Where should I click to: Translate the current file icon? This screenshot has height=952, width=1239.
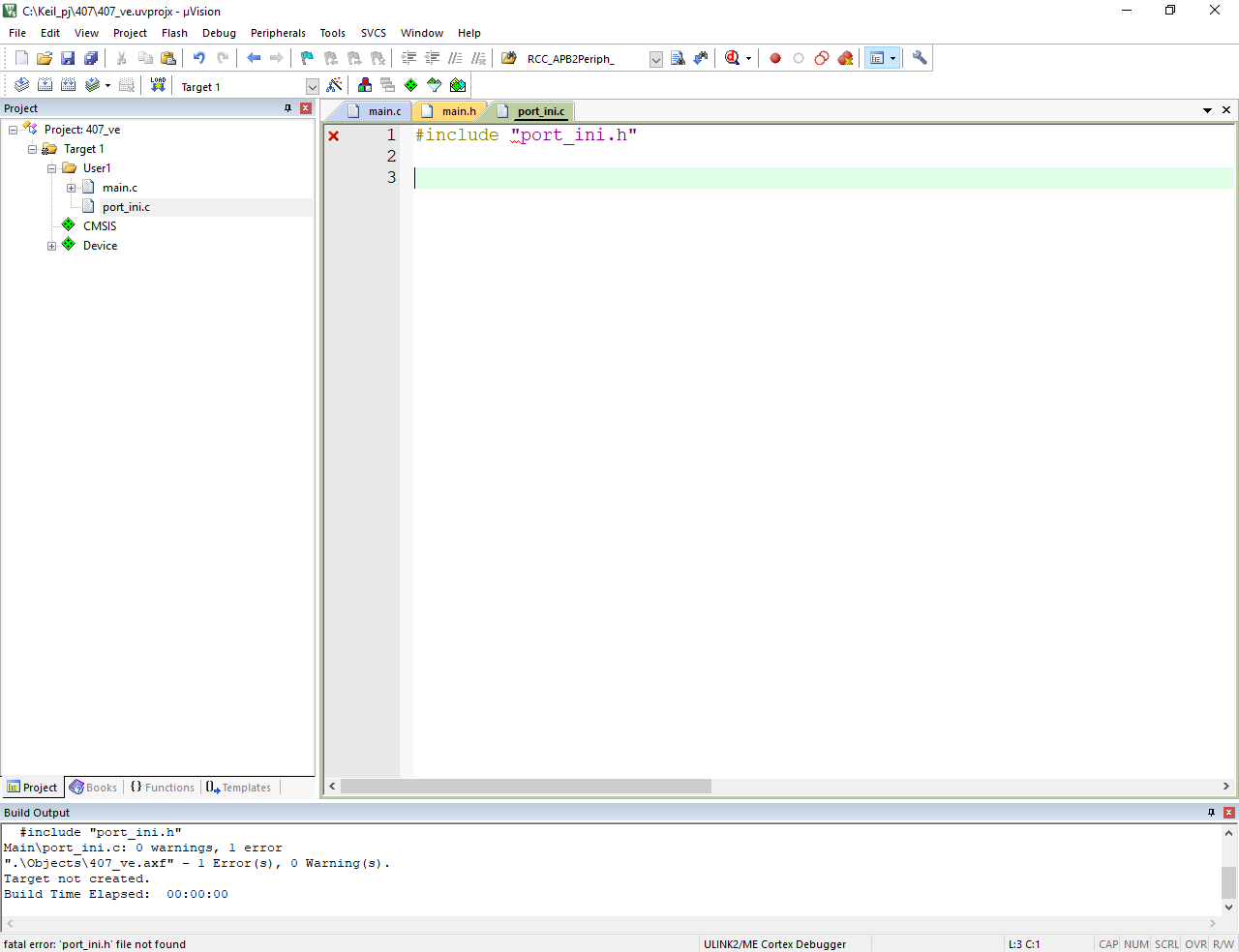pos(21,85)
